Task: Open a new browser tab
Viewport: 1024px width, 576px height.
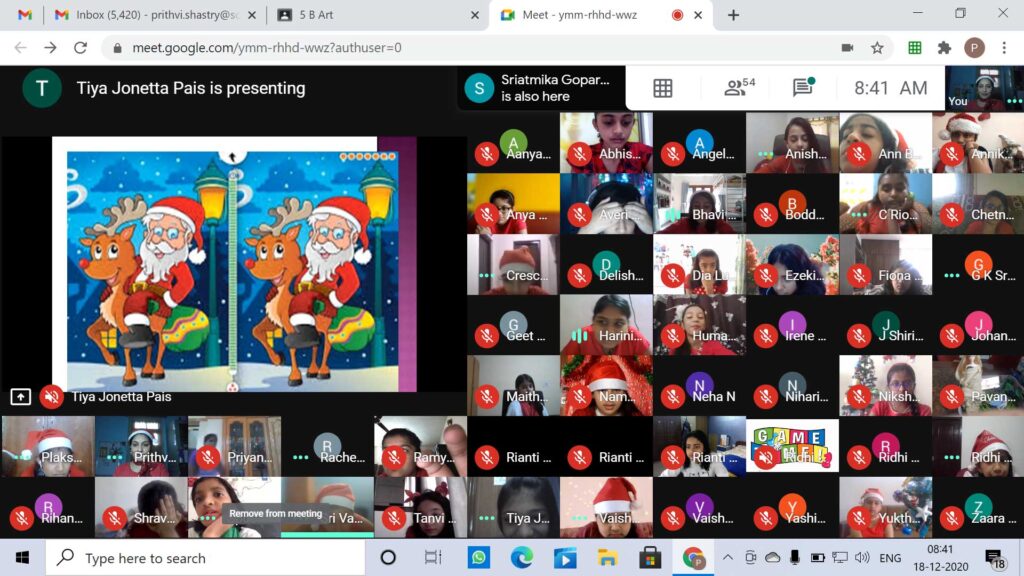Action: pos(733,15)
